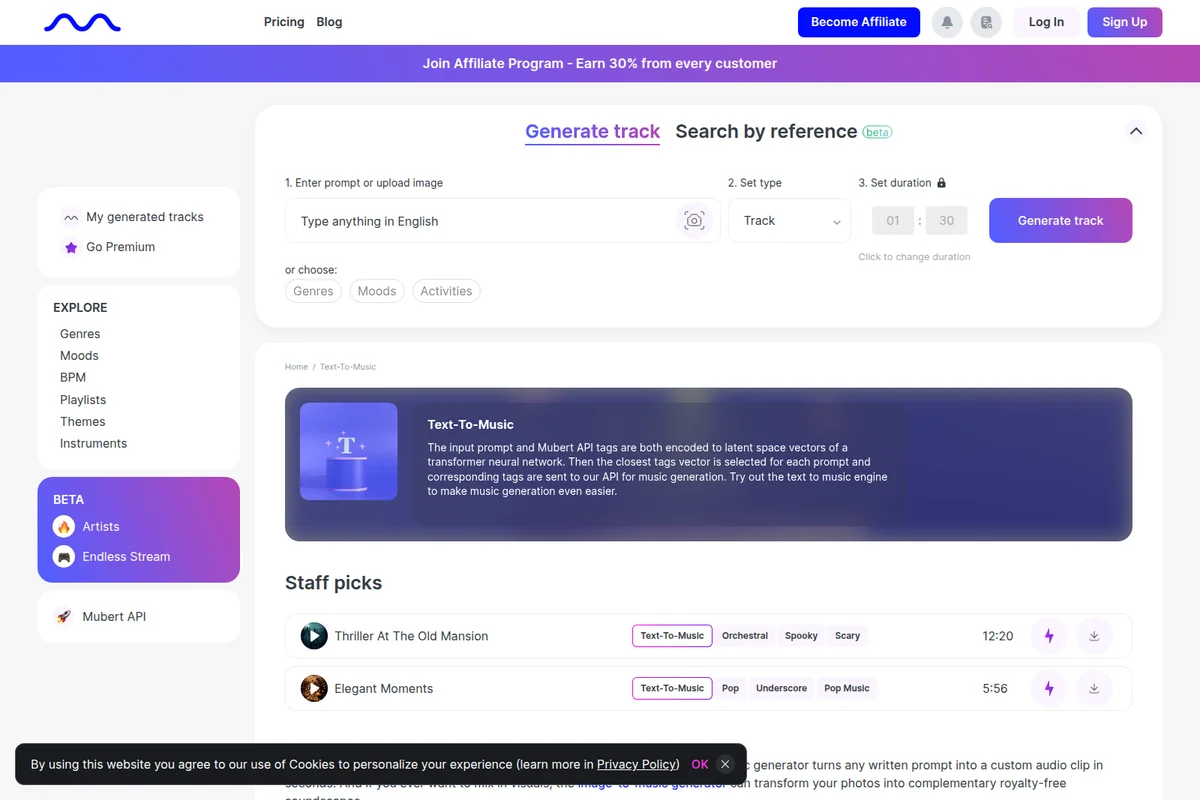1200x800 pixels.
Task: Click the Mubert wave logo
Action: 81,21
